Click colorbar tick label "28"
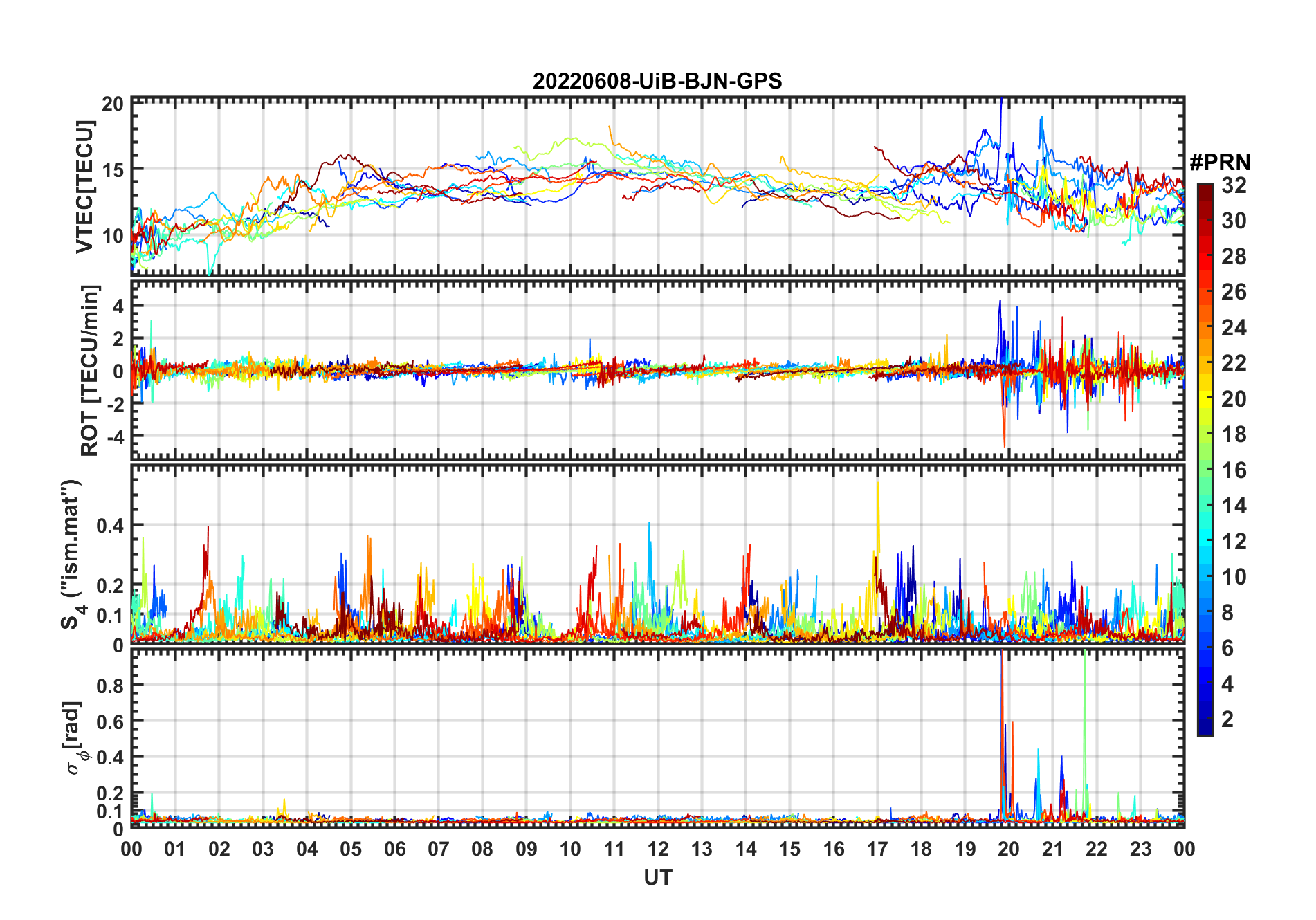Image resolution: width=1316 pixels, height=920 pixels. (x=1234, y=257)
